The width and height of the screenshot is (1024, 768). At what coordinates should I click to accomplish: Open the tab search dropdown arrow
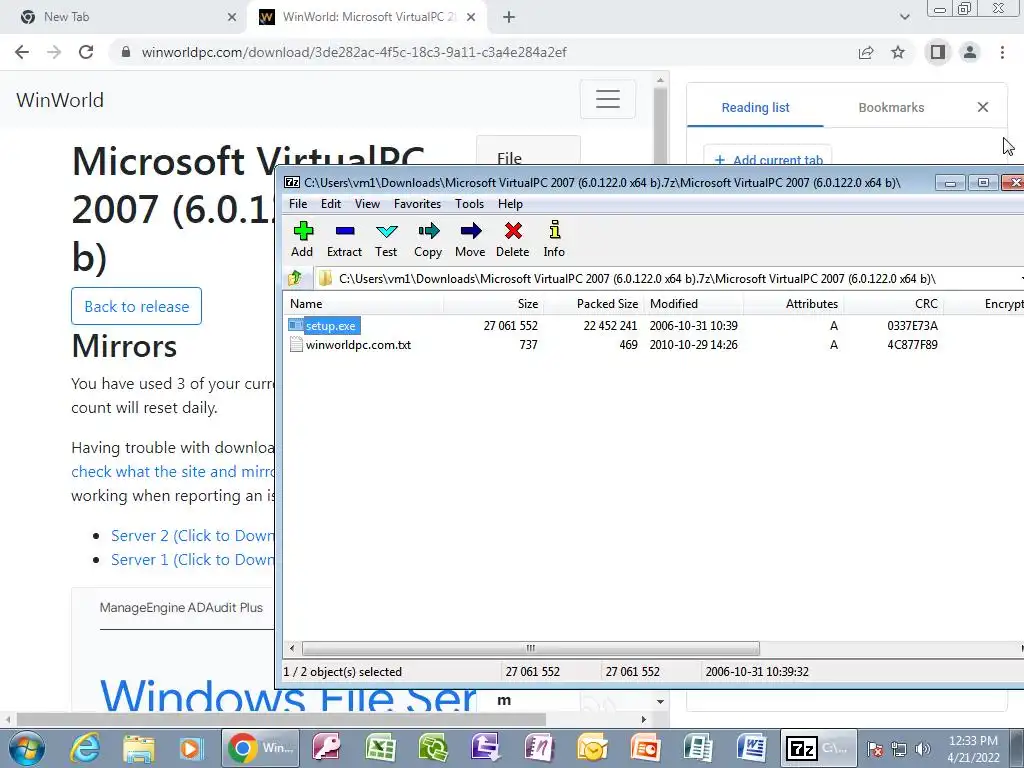(904, 18)
